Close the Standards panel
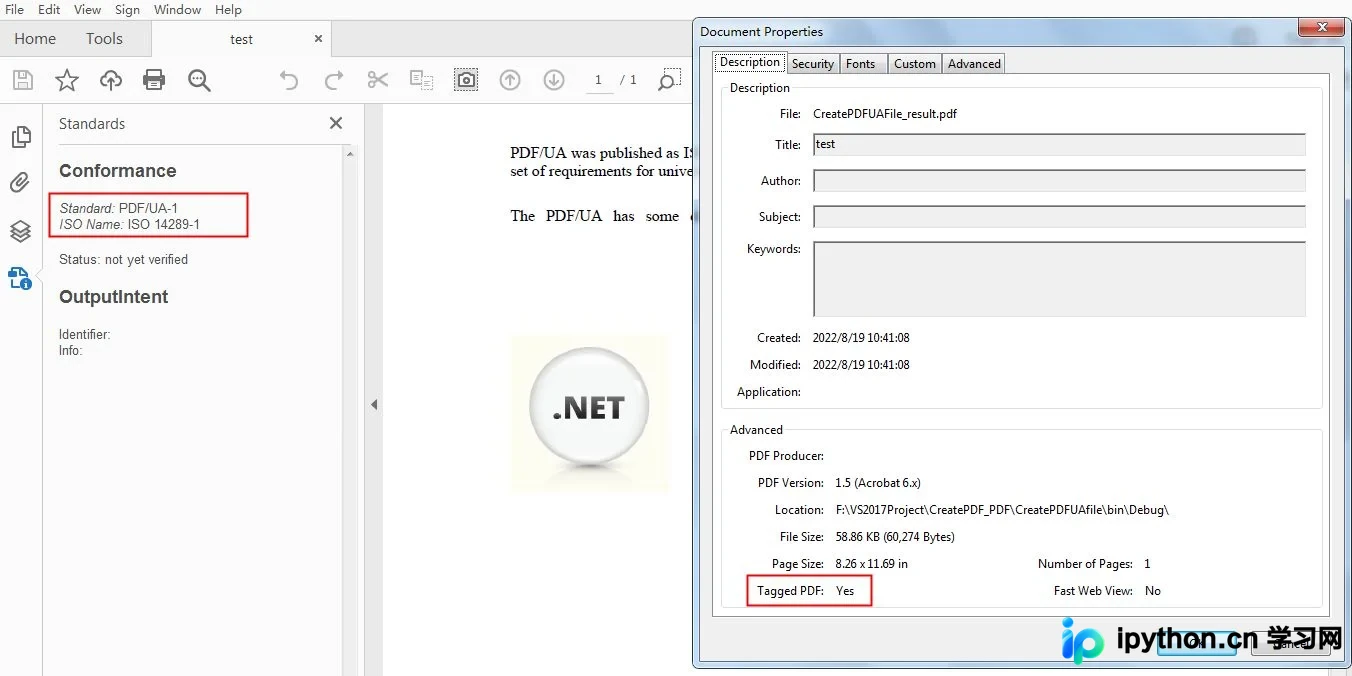 tap(336, 123)
